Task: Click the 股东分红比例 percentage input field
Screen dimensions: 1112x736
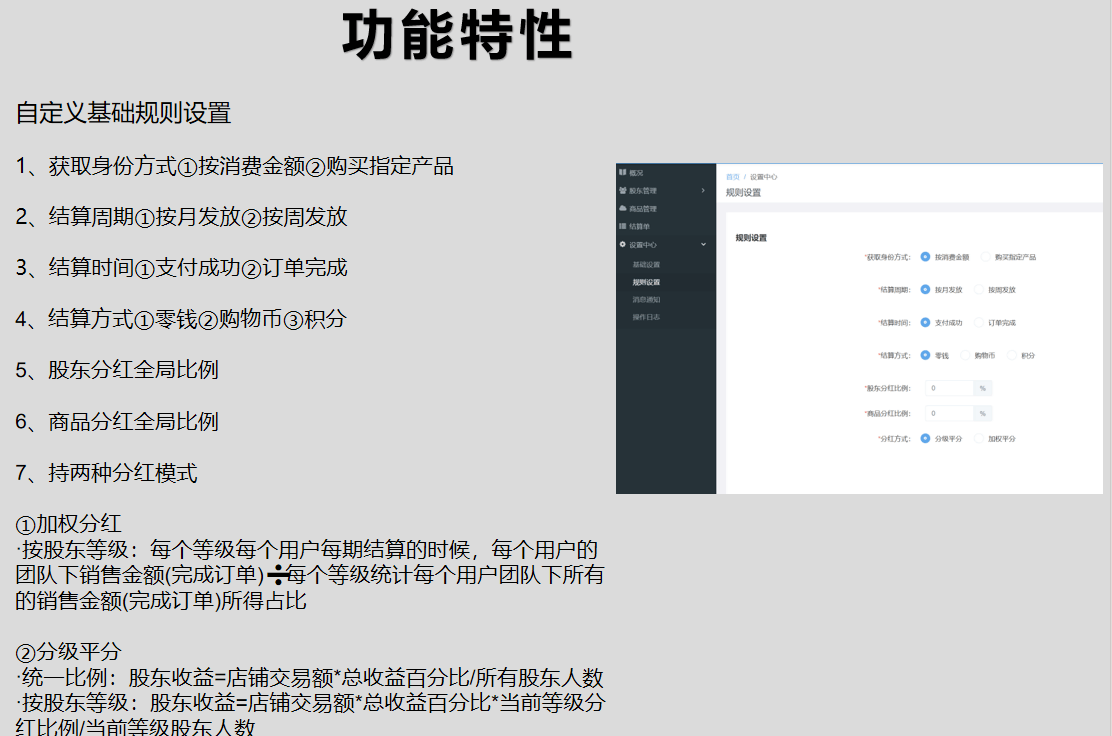Action: (948, 388)
